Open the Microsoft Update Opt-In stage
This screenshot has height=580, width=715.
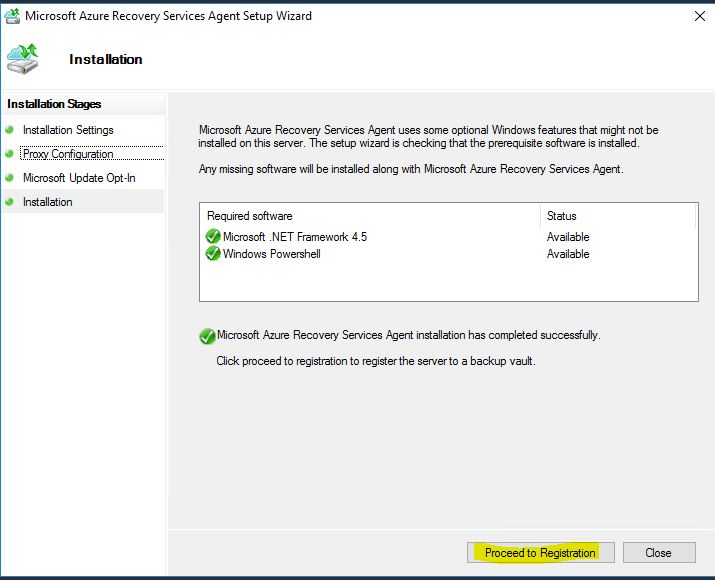[x=79, y=178]
